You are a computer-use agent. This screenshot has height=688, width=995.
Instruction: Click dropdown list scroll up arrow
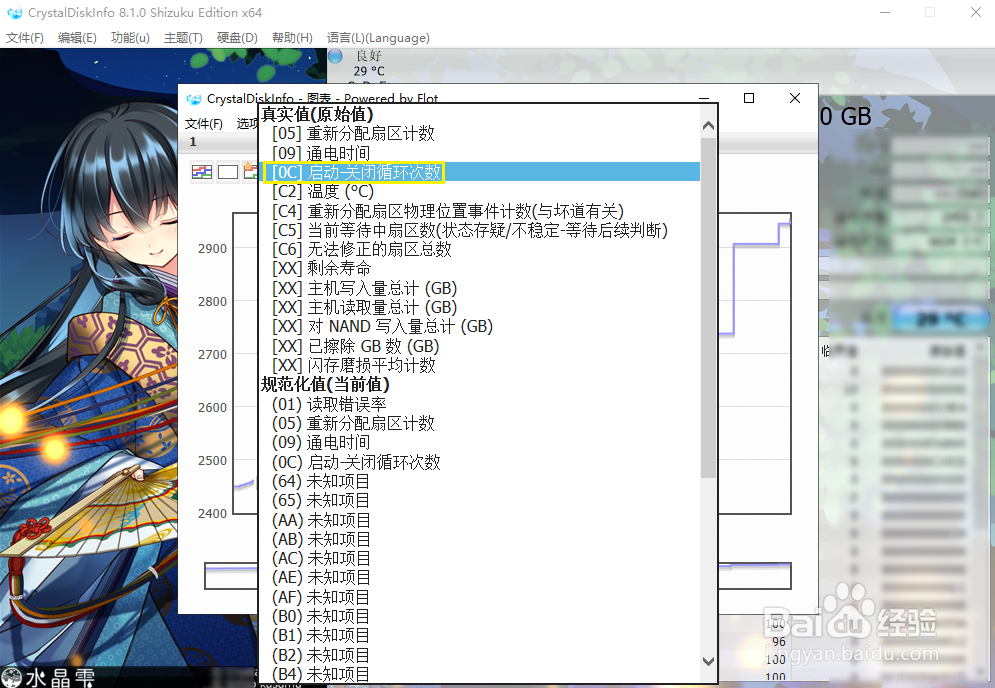pos(708,126)
